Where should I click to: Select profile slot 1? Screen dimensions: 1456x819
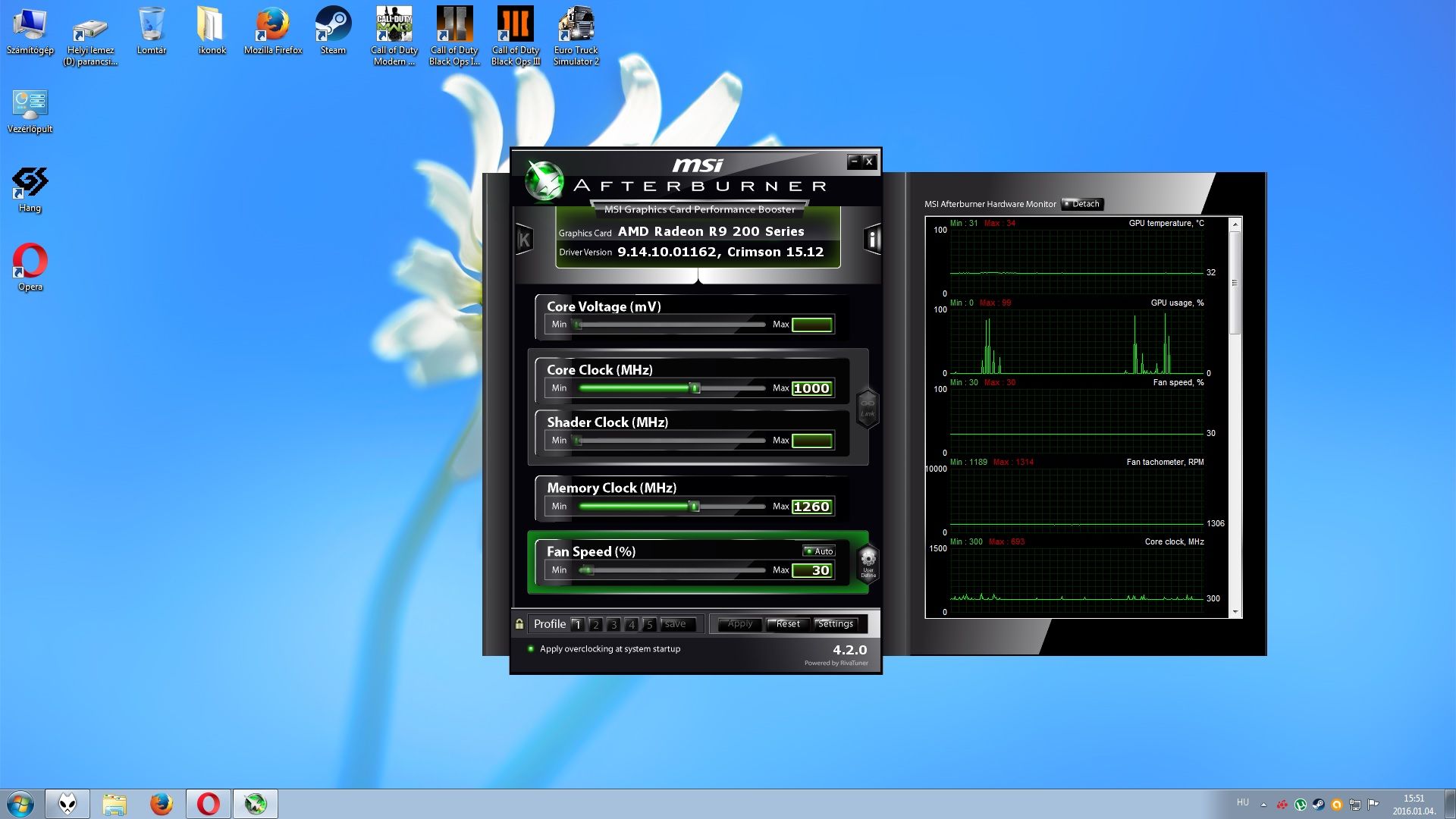coord(578,625)
